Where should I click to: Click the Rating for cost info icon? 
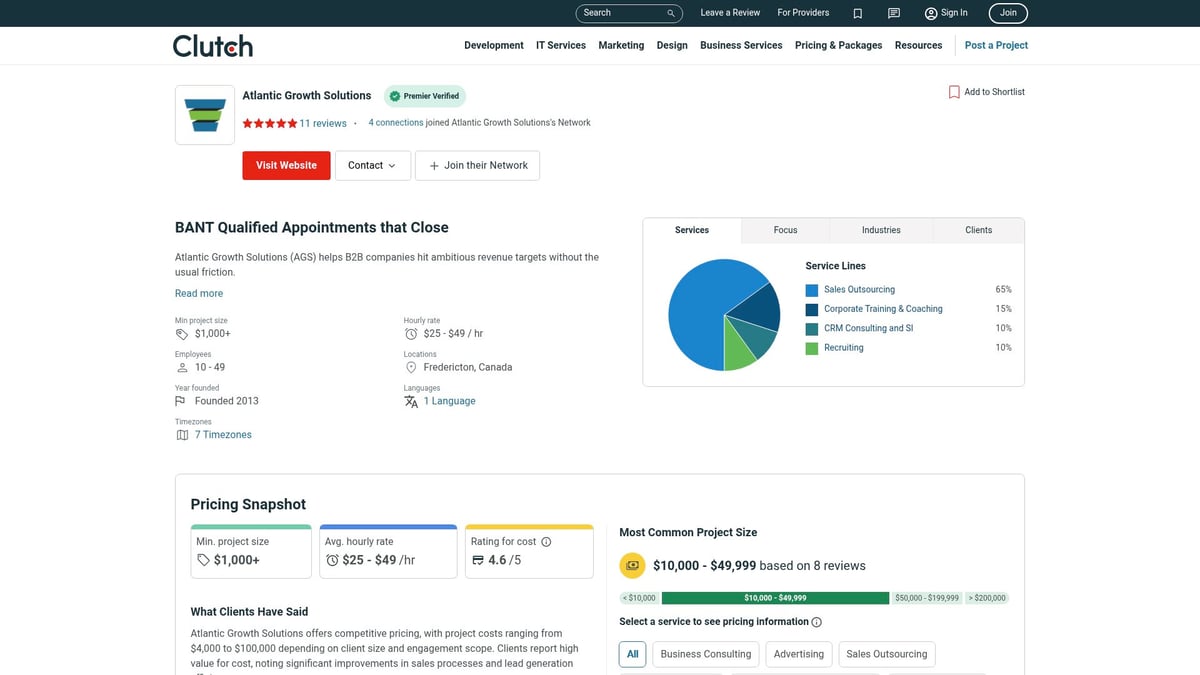tap(546, 542)
